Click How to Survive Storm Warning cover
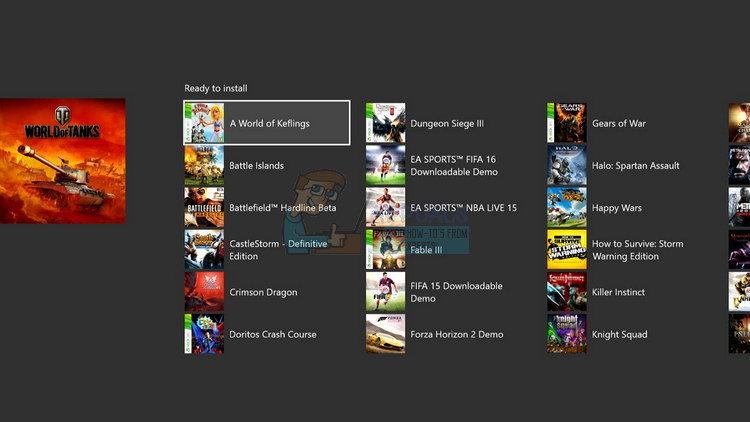 click(x=567, y=250)
